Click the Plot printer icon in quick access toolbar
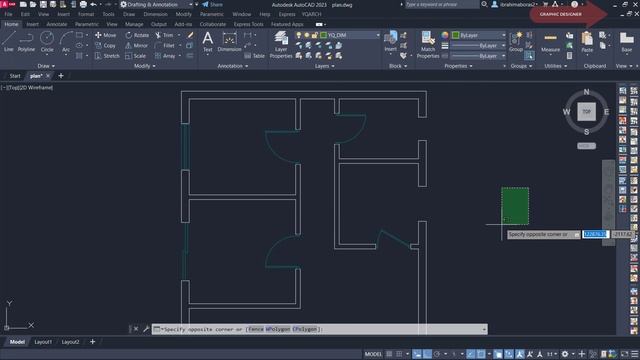This screenshot has width=640, height=360. 83,4
